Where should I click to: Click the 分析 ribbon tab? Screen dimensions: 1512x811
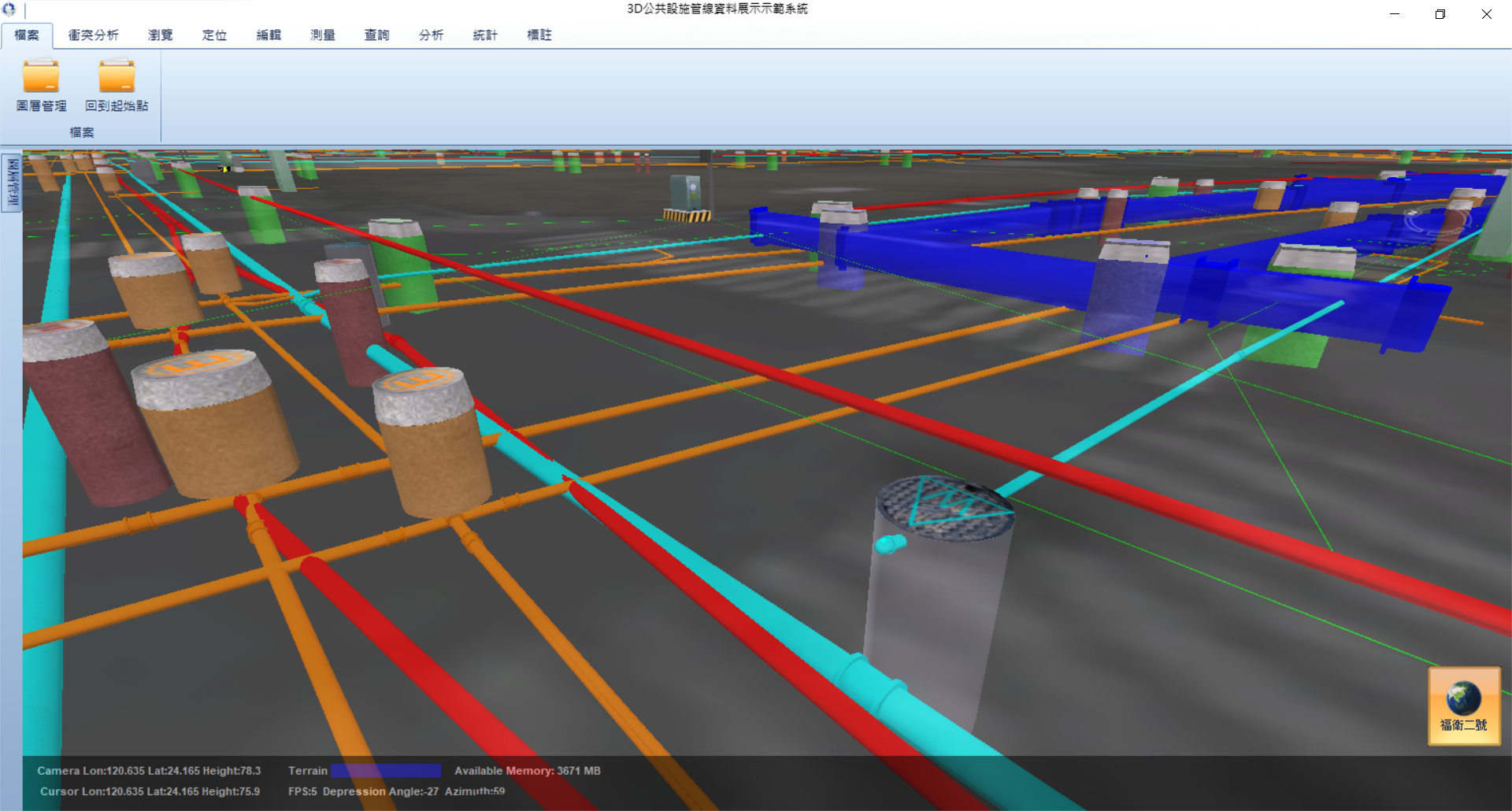431,35
